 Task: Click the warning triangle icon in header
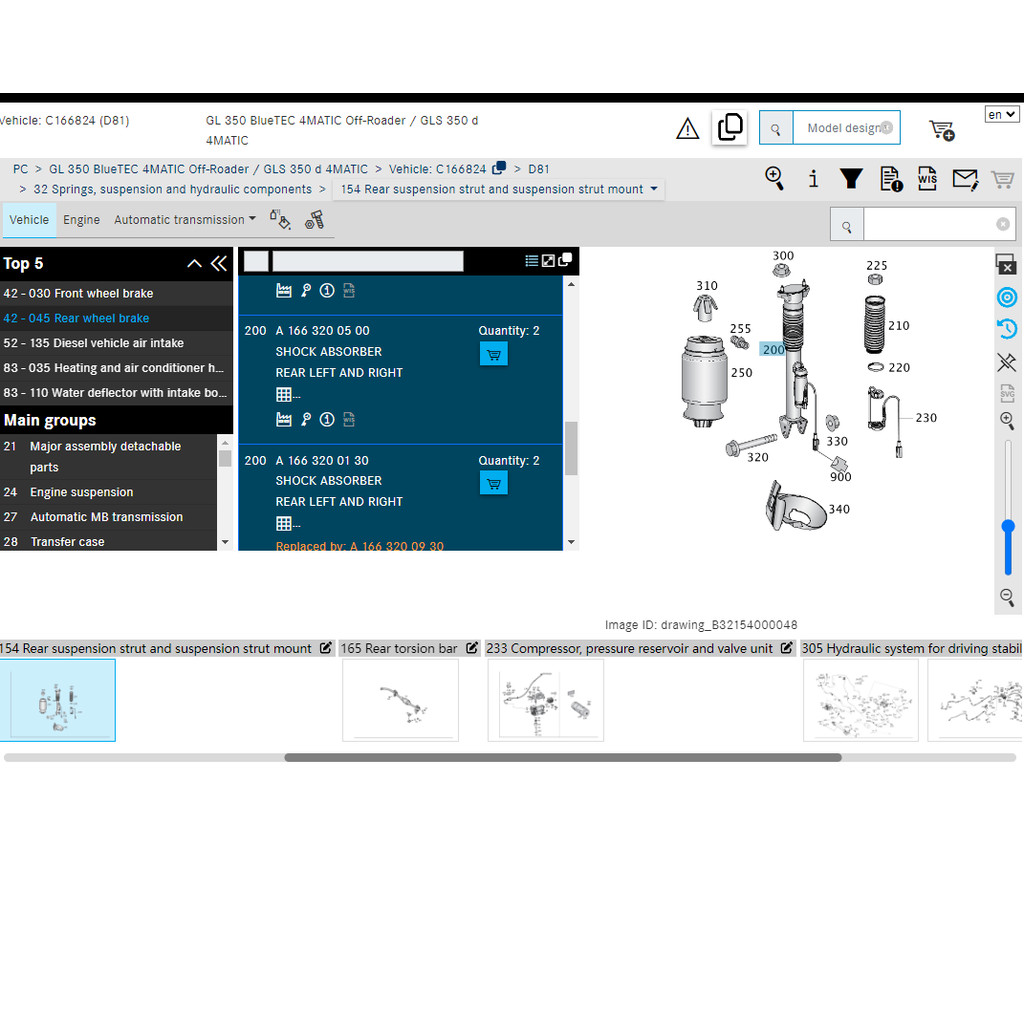coord(687,128)
